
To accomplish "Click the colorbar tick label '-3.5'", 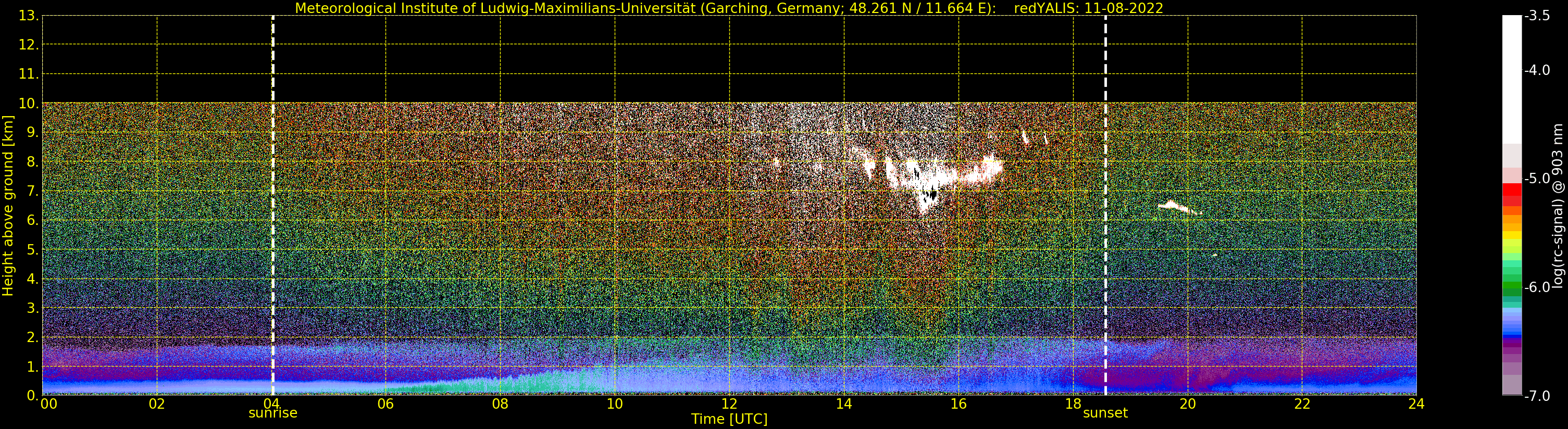I will pos(1537,16).
